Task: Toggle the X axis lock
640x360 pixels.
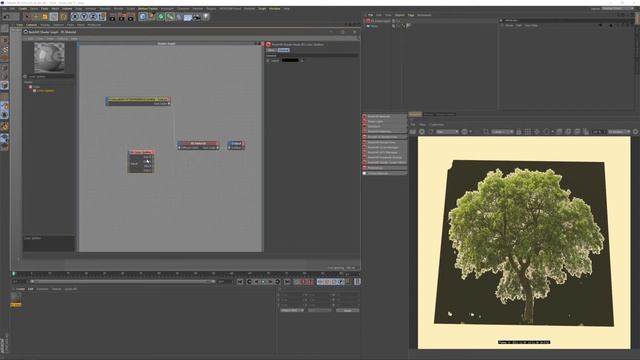Action: coord(75,17)
